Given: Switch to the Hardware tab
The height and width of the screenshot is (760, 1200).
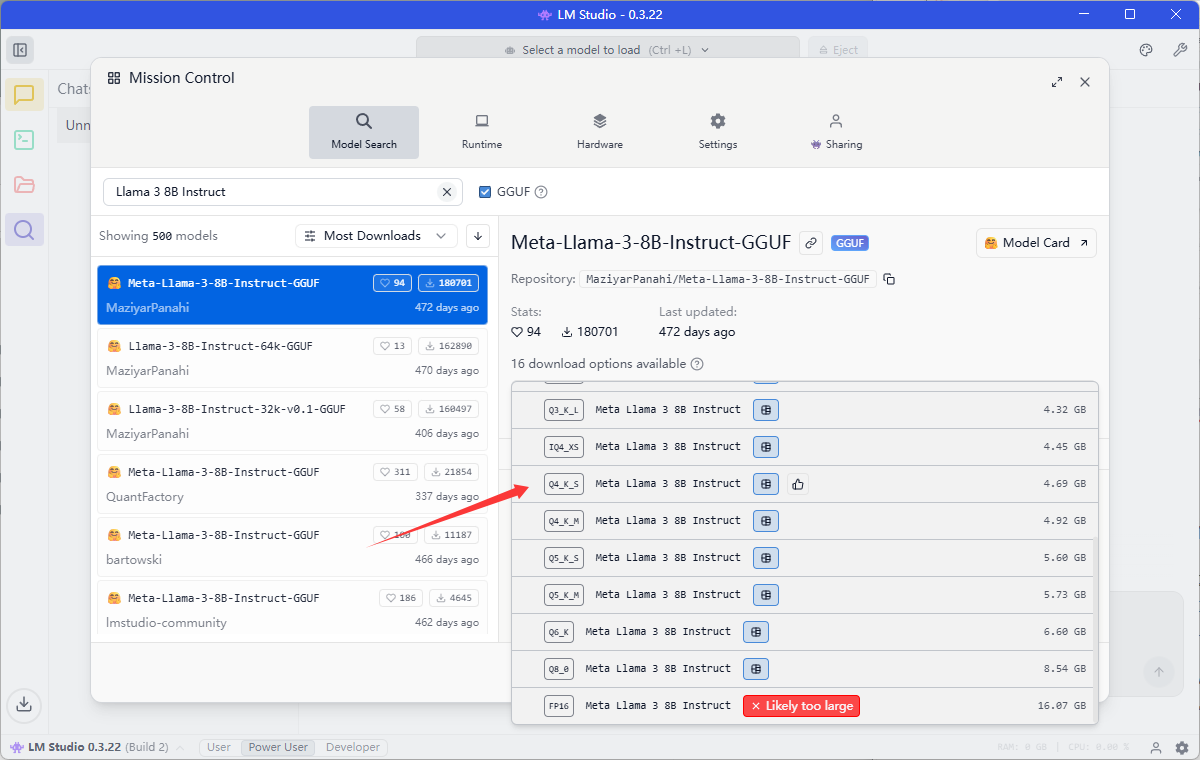Looking at the screenshot, I should [x=600, y=132].
